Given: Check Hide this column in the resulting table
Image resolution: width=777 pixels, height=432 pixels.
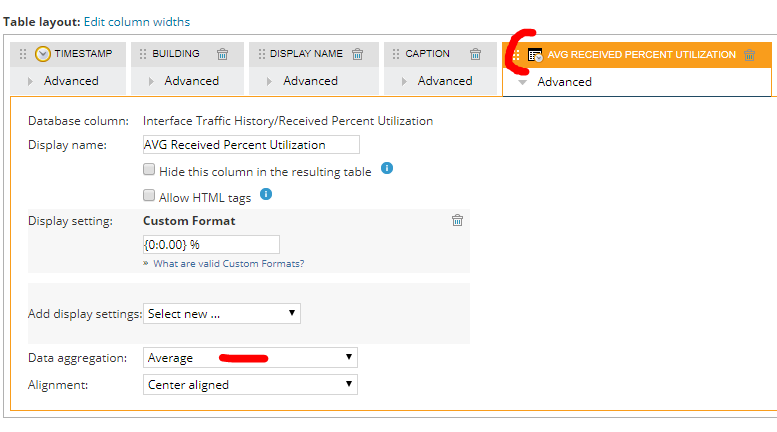Looking at the screenshot, I should 149,171.
